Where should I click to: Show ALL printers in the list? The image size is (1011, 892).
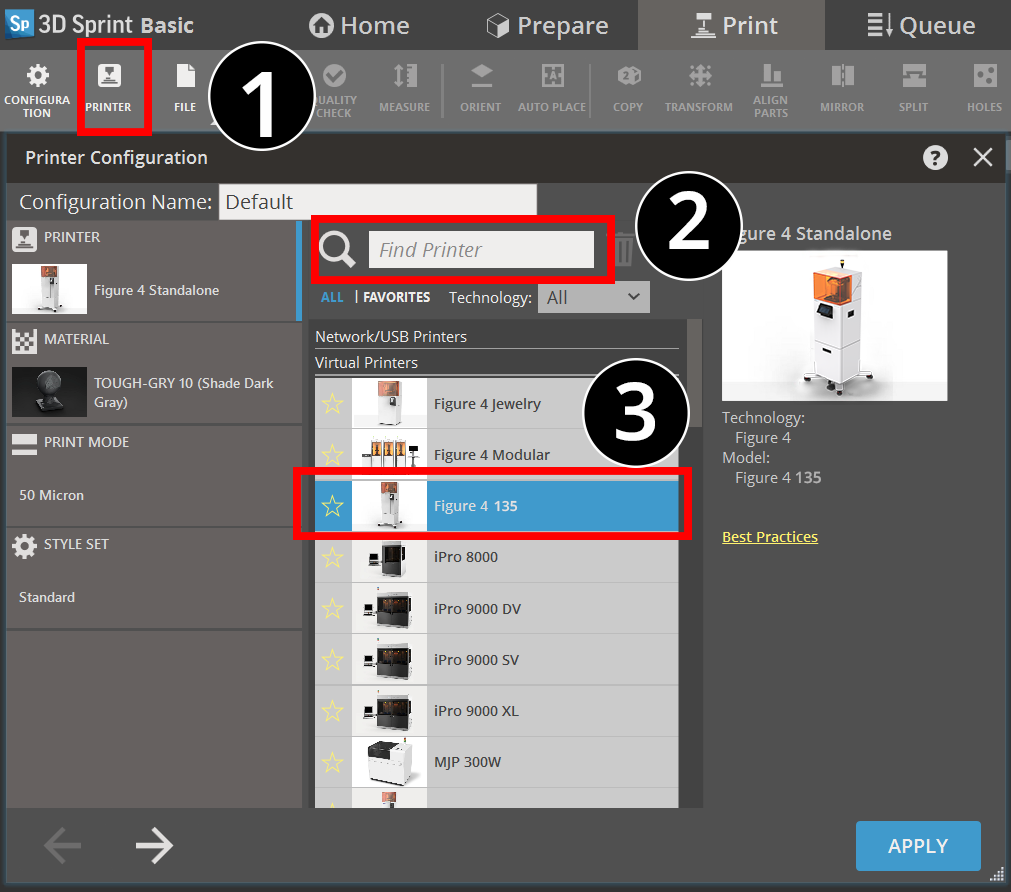click(331, 297)
